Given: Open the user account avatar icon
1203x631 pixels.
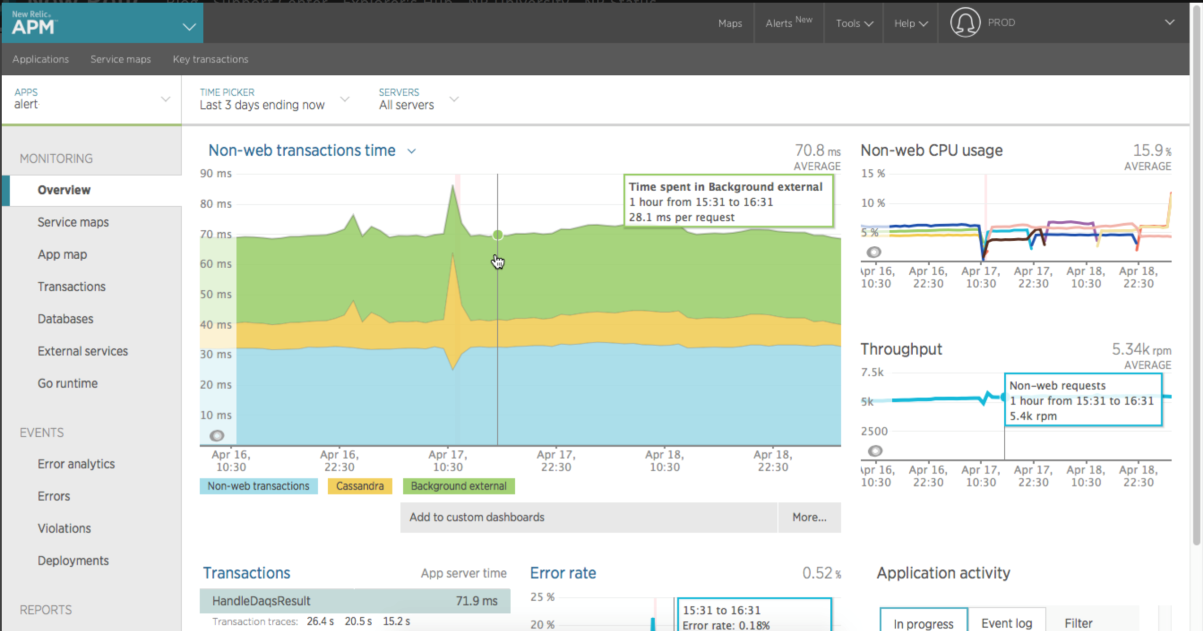Looking at the screenshot, I should 965,23.
